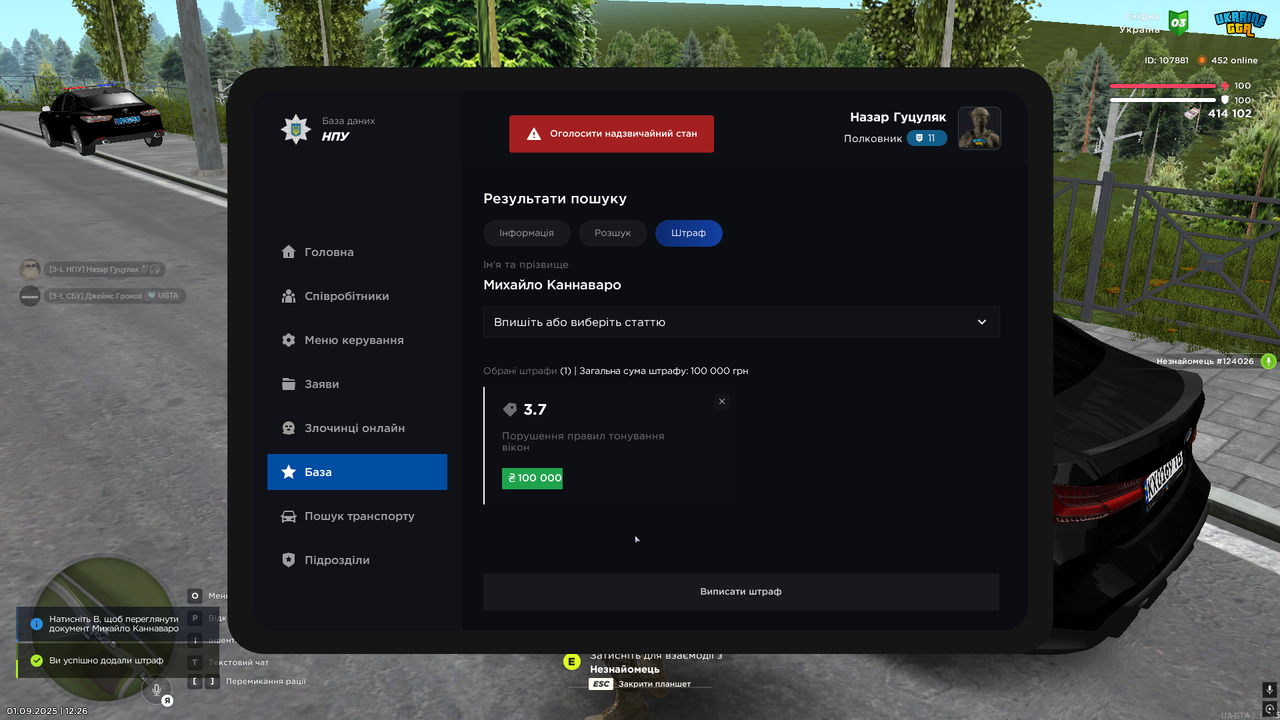Click the tag icon next to article 3.7
The image size is (1280, 720).
[510, 410]
